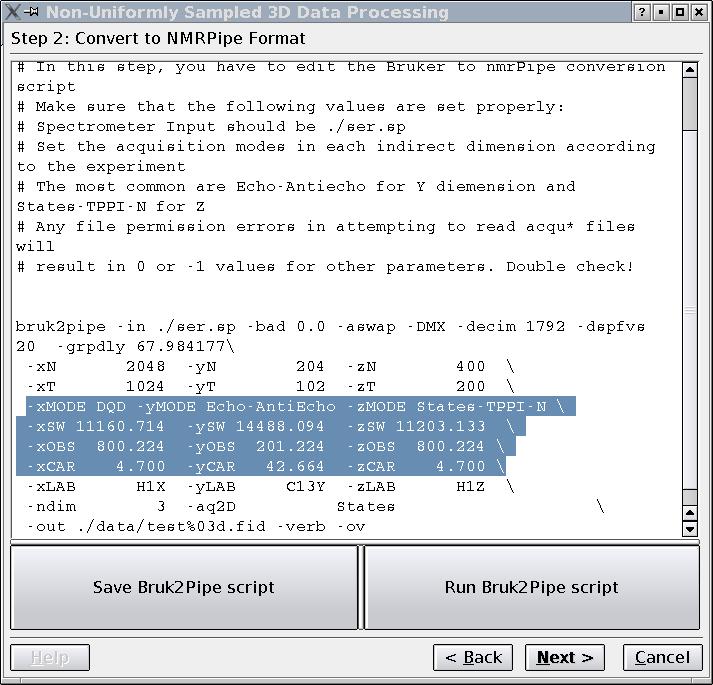Click the down arrow at bottom of scrollbar
The image size is (713, 685).
[x=689, y=528]
